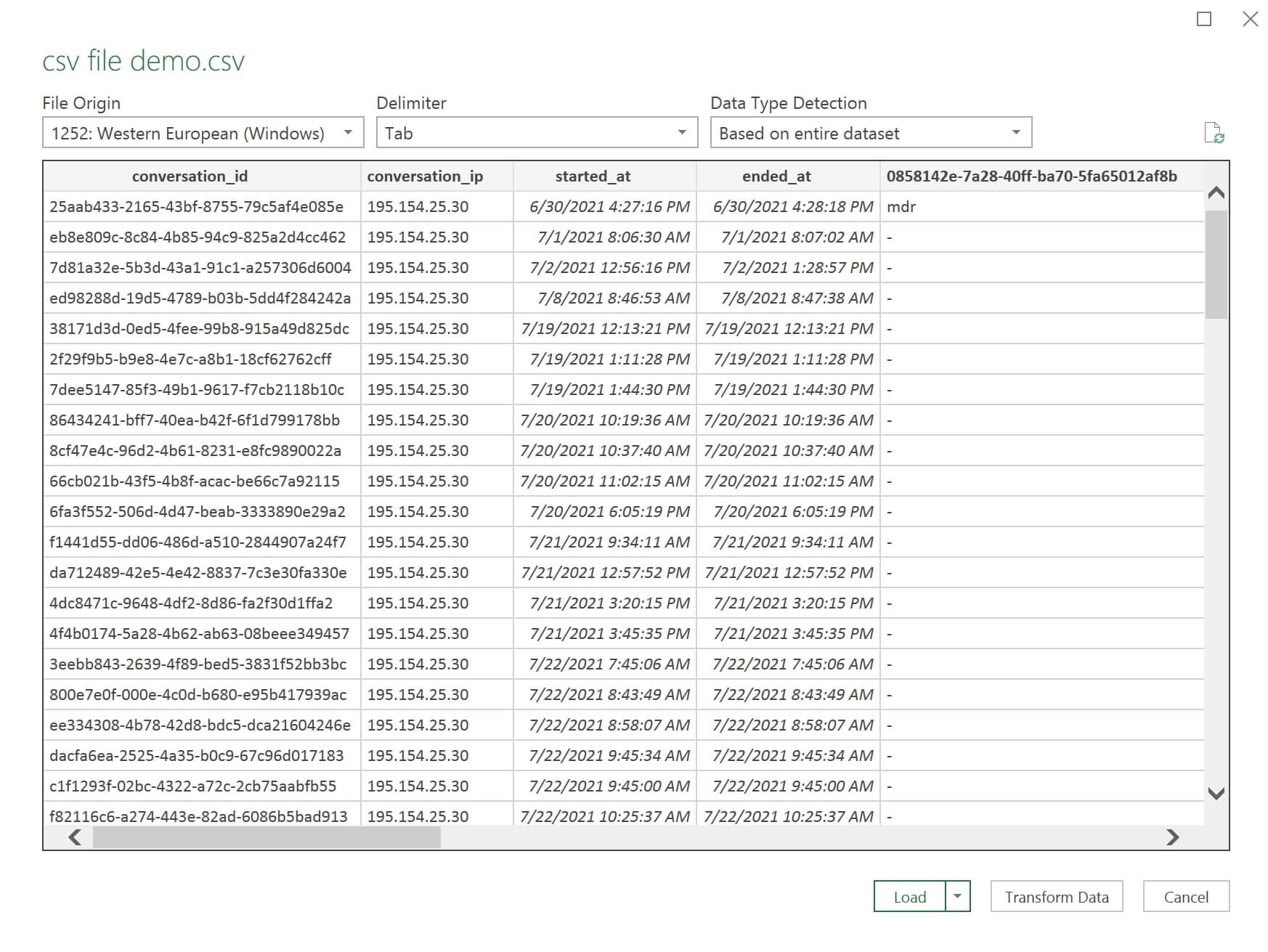Click cell 7dee5147-85f3-49b1-9617-f7cb2118b10c
The image size is (1268, 952).
(x=202, y=390)
